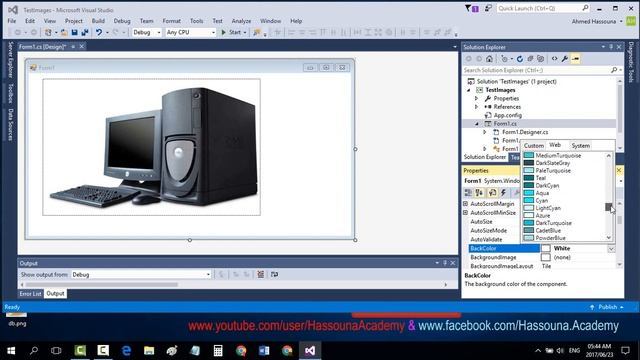640x360 pixels.
Task: Expand the Properties node in Solution Explorer
Action: [476, 98]
